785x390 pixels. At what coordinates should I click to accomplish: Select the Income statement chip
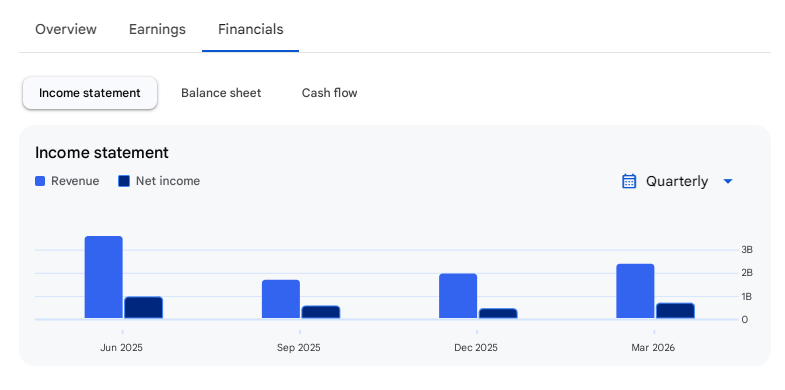pyautogui.click(x=90, y=93)
